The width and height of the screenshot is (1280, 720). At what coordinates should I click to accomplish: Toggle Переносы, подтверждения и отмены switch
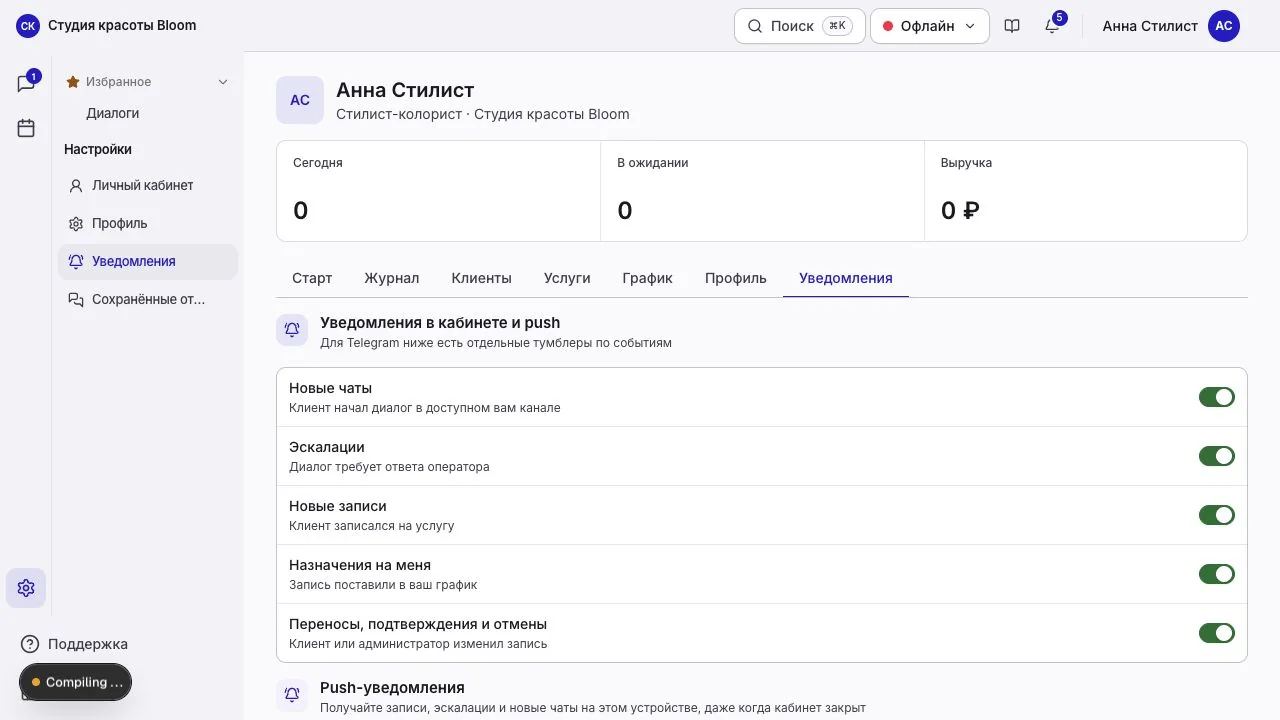click(x=1217, y=633)
